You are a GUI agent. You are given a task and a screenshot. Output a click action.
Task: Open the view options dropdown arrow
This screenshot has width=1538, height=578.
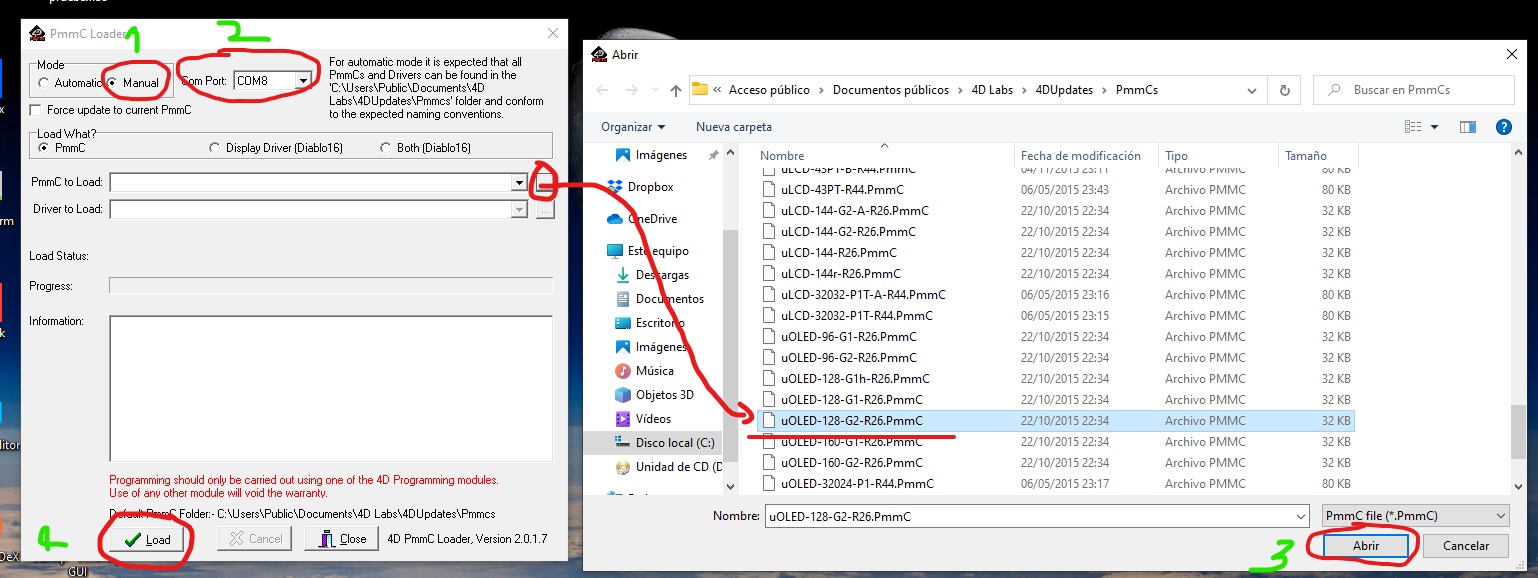pos(1434,127)
